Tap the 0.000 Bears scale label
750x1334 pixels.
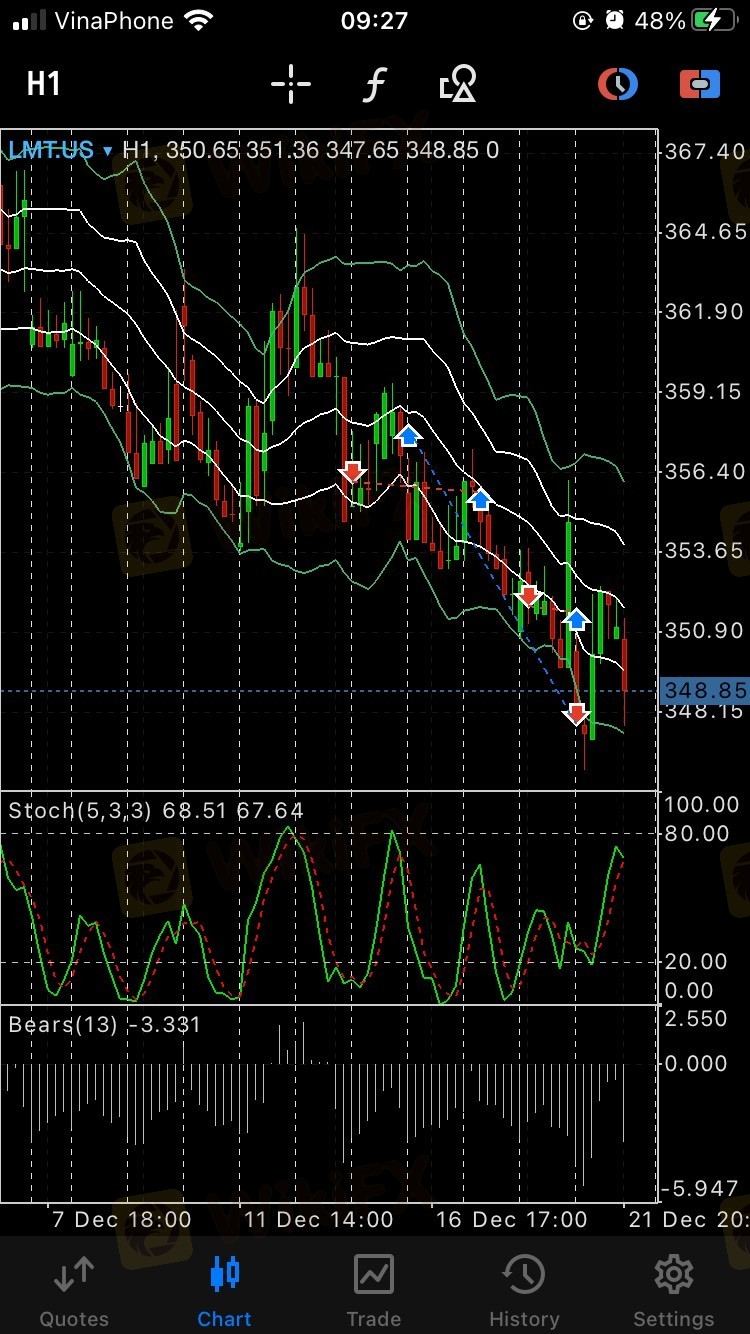(x=697, y=1064)
